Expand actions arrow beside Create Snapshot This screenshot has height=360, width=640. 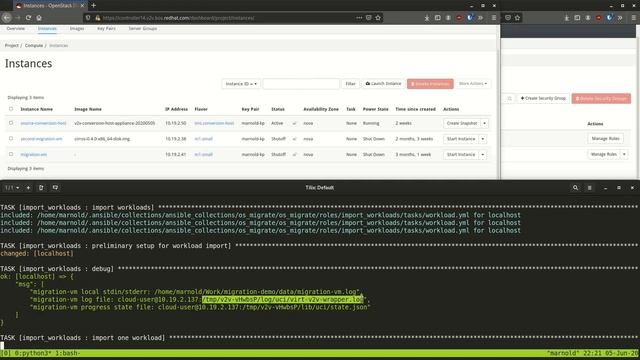tap(484, 123)
